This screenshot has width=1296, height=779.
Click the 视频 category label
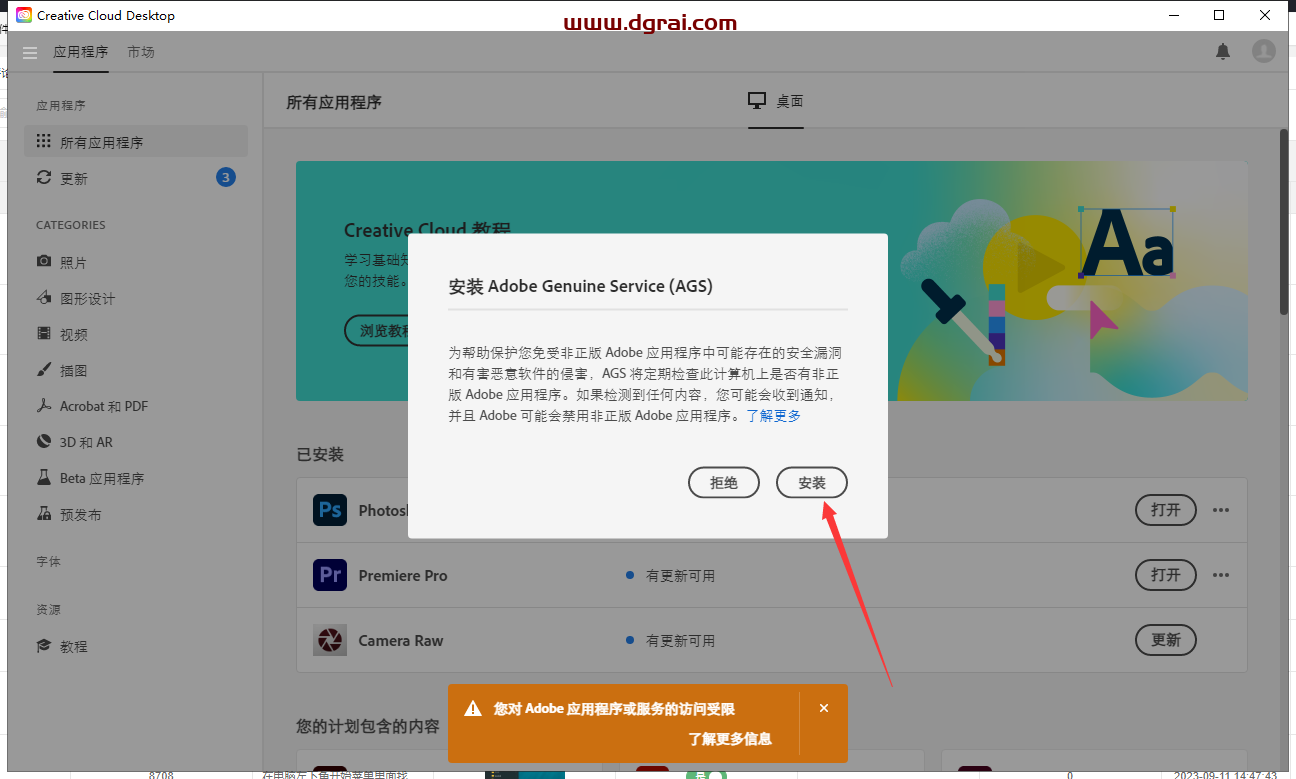click(x=74, y=334)
